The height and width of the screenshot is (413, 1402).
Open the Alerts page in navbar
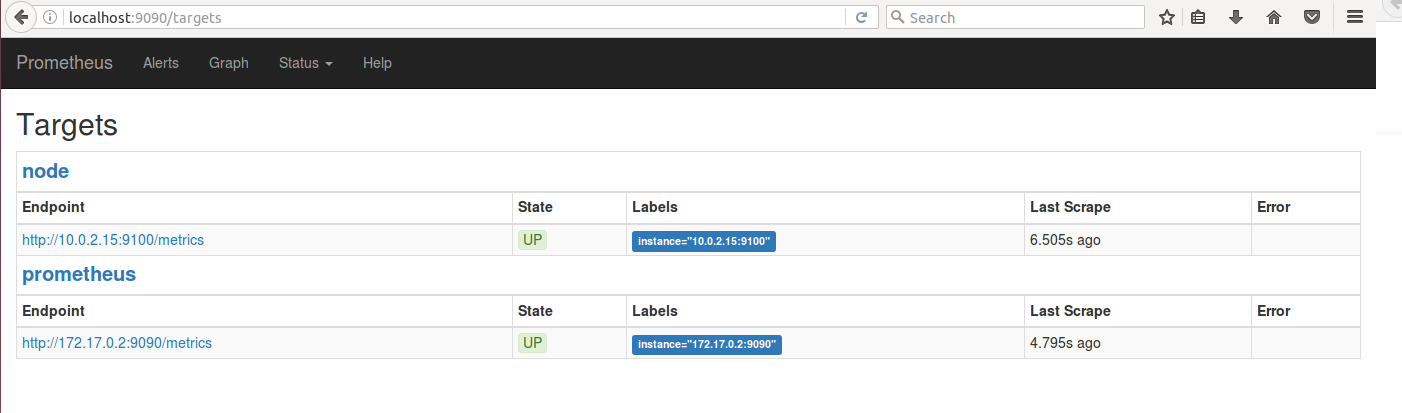click(x=161, y=63)
